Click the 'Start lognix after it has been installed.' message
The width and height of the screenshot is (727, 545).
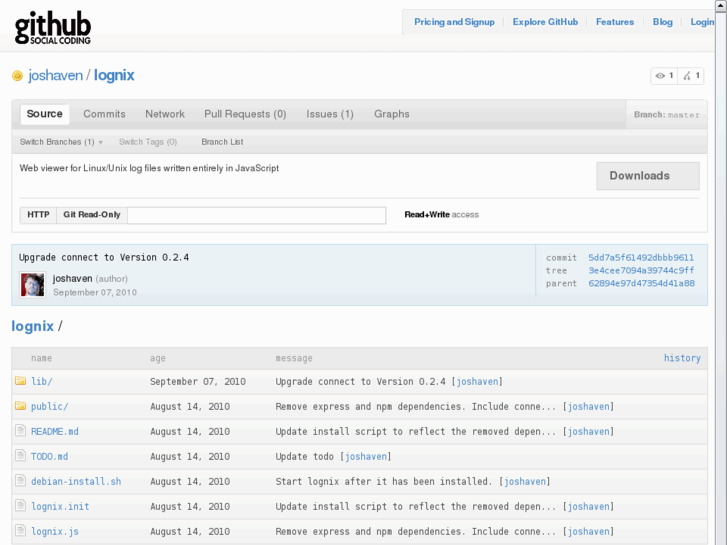[384, 481]
